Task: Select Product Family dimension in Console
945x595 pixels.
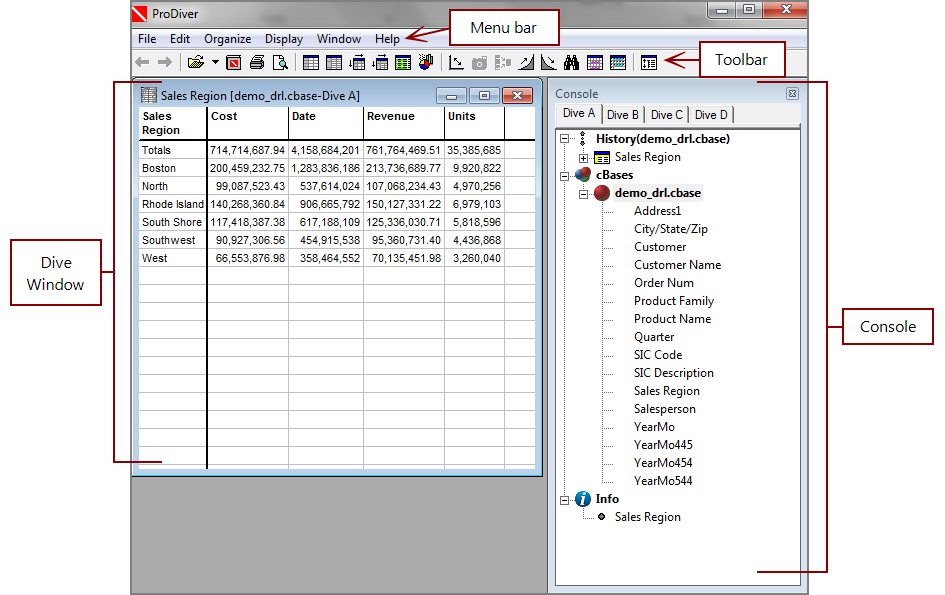Action: 673,301
